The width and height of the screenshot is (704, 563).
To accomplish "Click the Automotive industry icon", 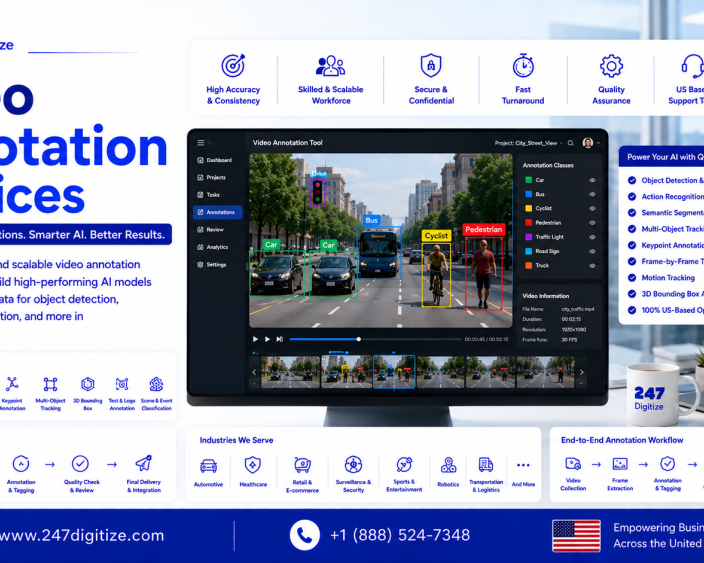I will point(208,466).
